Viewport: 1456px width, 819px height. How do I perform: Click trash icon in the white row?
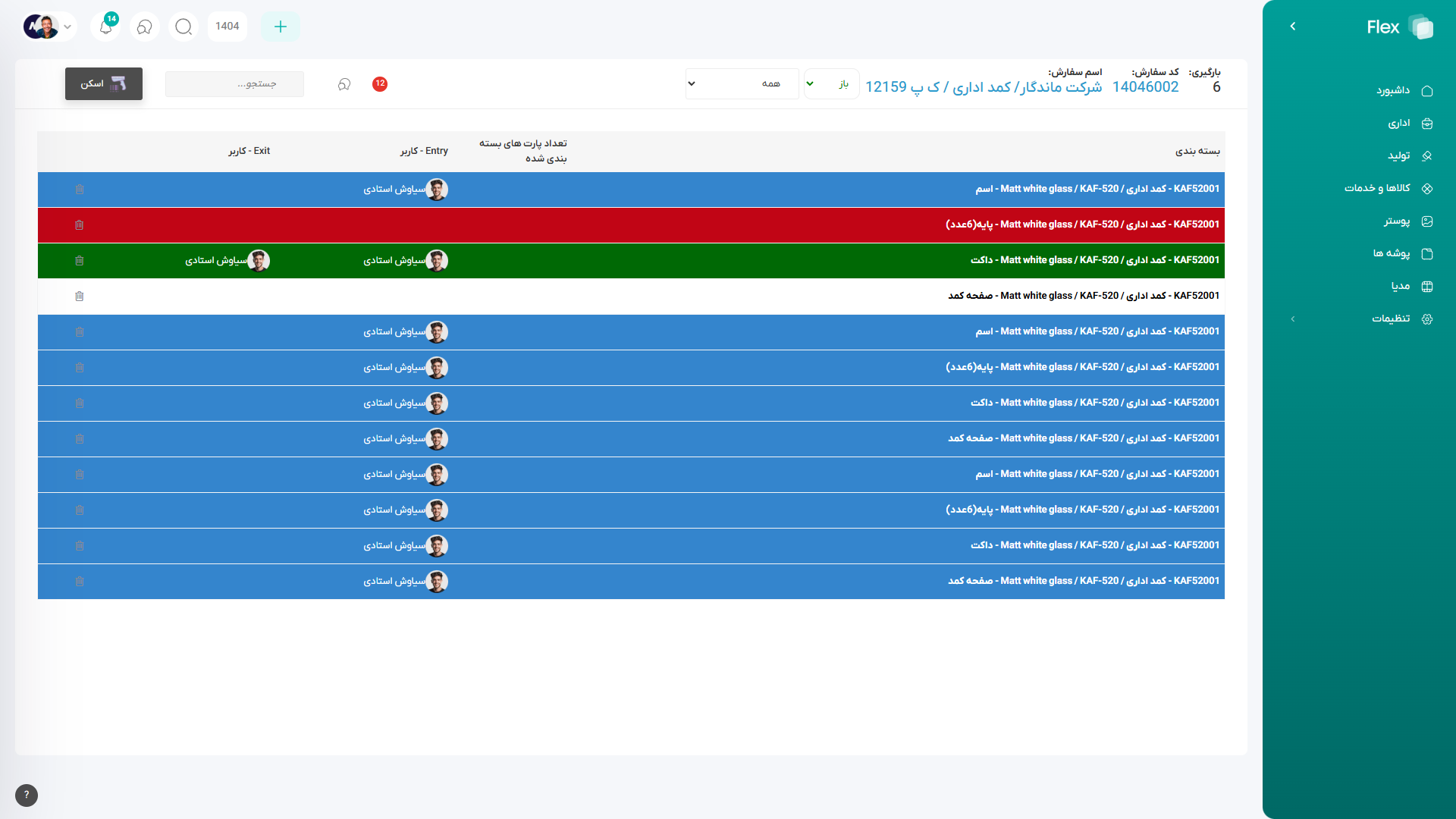point(80,297)
